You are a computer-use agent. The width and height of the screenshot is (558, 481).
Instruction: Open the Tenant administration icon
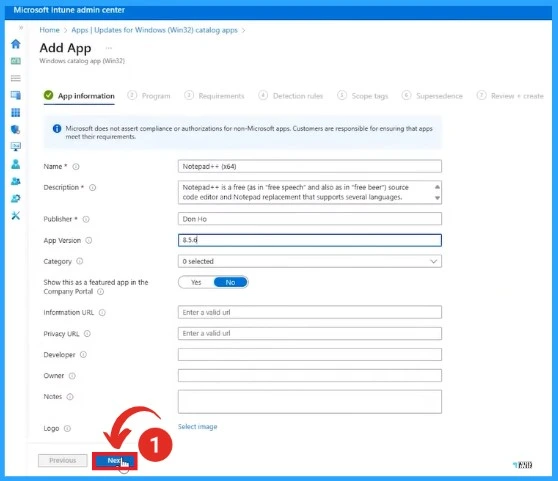click(x=16, y=198)
